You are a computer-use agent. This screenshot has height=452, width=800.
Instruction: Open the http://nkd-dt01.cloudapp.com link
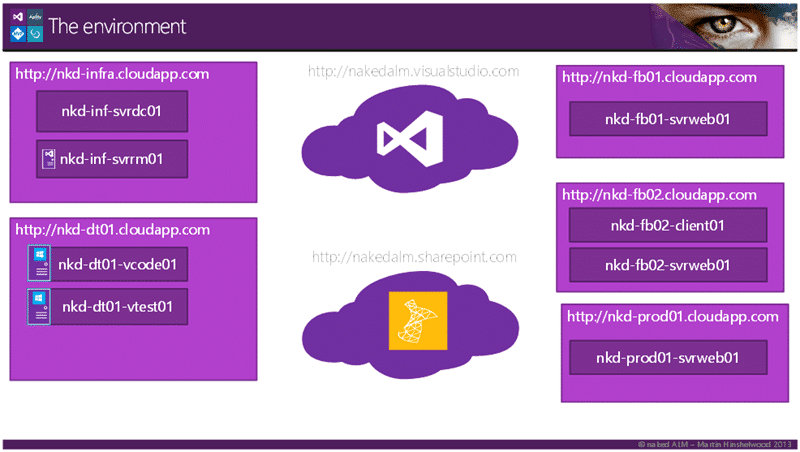coord(113,230)
